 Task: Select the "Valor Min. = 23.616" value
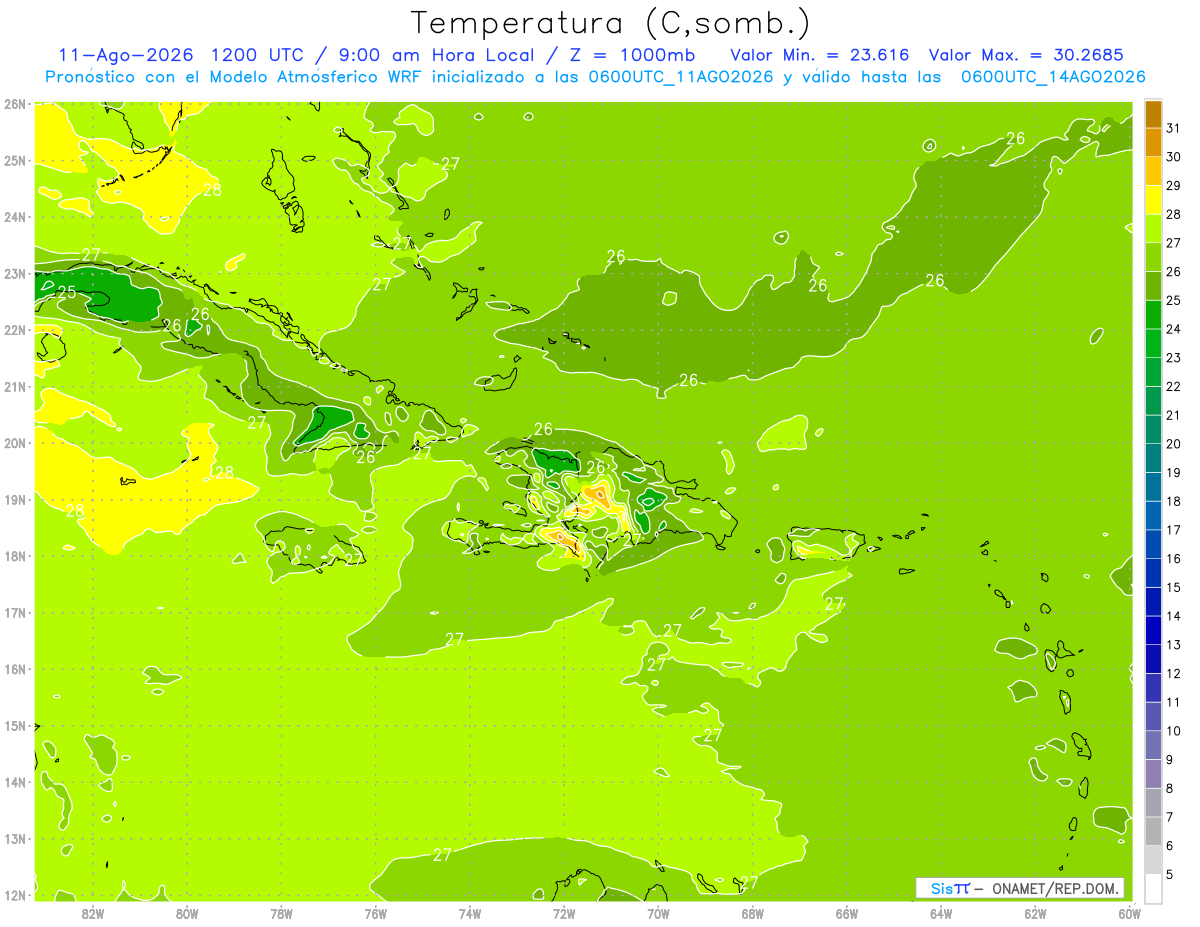[x=819, y=54]
